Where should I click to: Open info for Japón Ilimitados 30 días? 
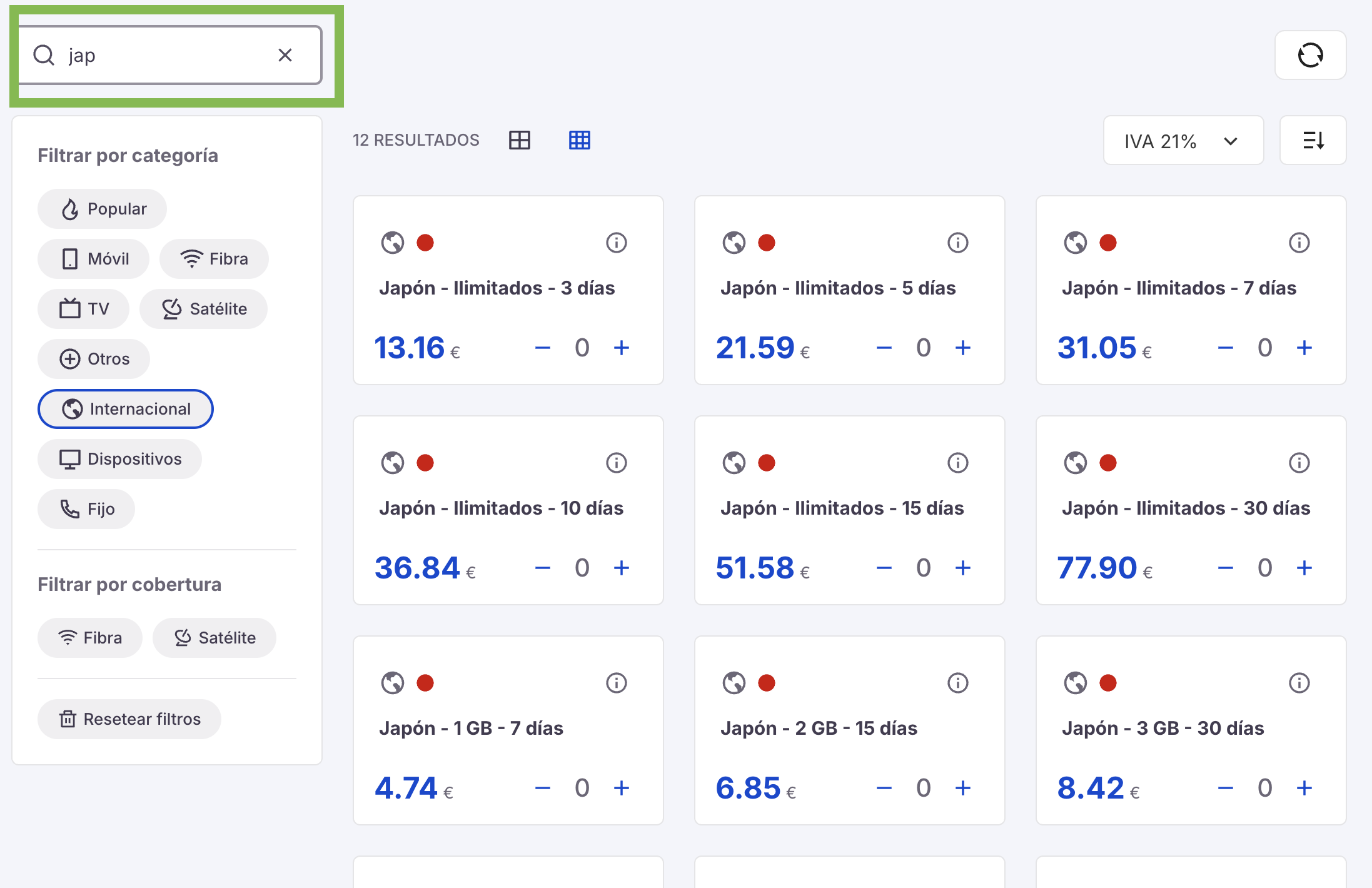tap(1299, 463)
